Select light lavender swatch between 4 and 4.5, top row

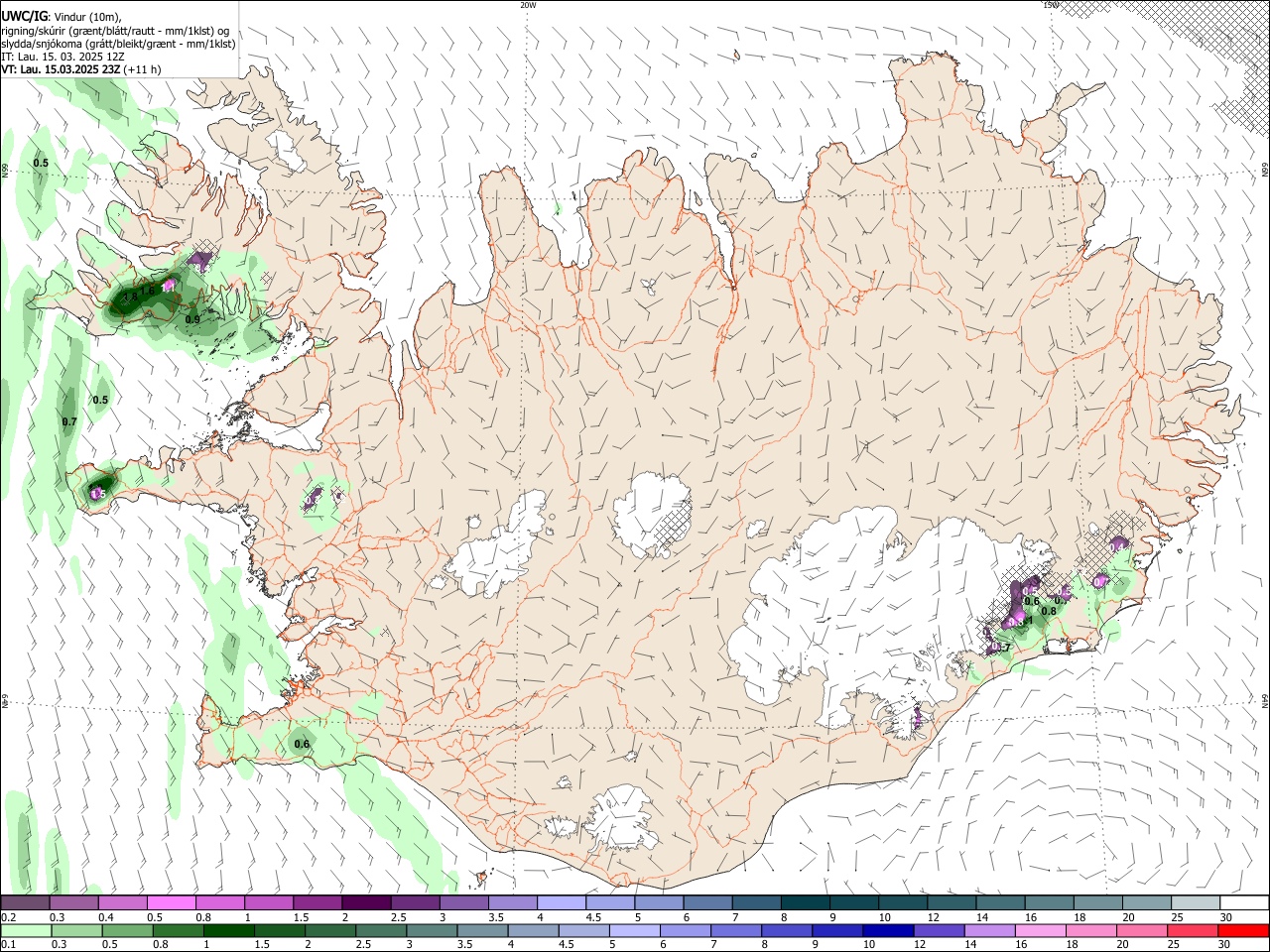pos(562,903)
